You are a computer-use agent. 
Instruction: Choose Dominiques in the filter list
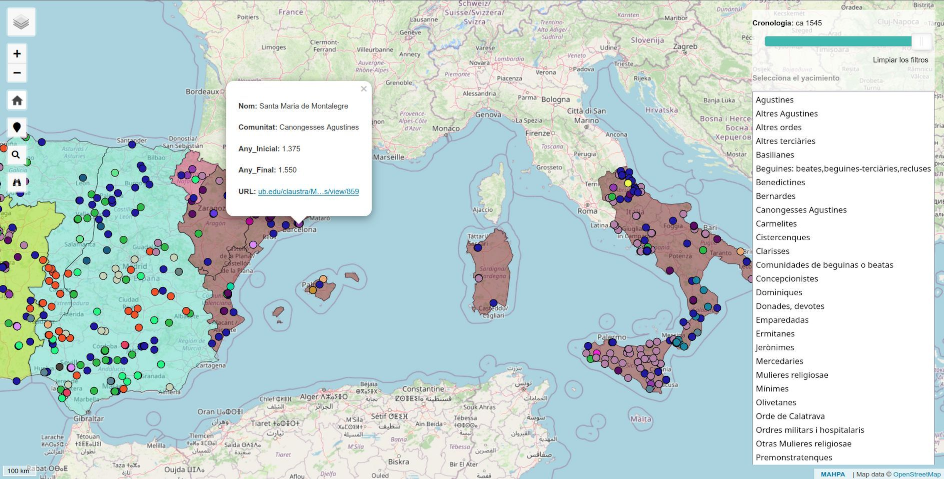[780, 292]
